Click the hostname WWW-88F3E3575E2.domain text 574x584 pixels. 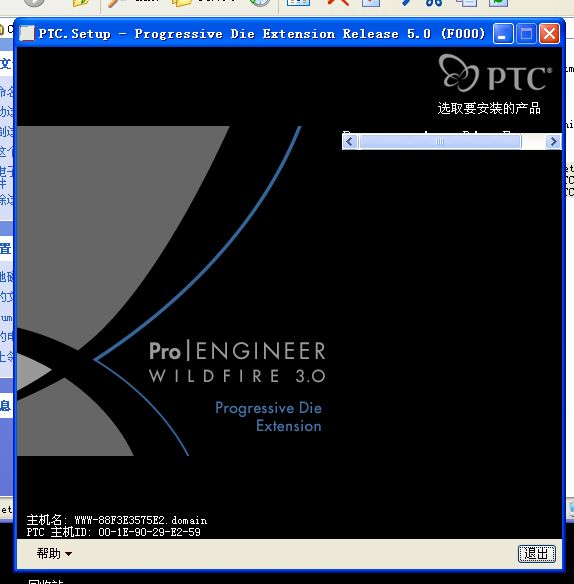click(140, 520)
